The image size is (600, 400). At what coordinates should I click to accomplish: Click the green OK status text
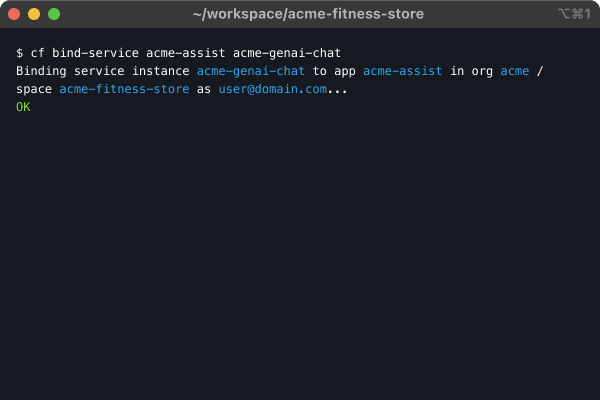[x=24, y=107]
